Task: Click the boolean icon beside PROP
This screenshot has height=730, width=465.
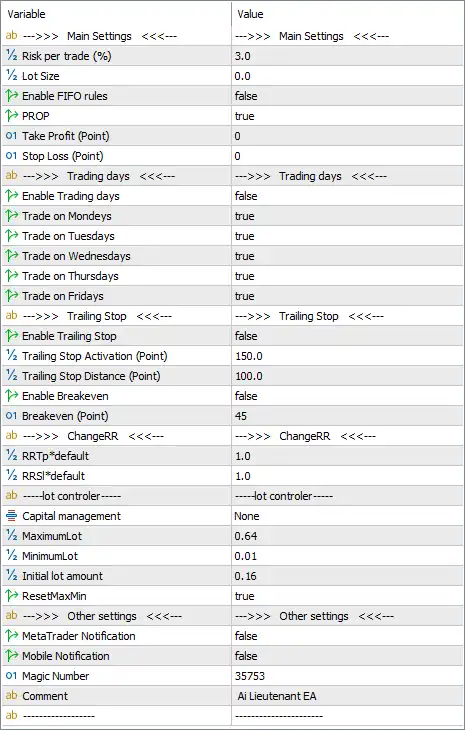Action: (x=11, y=116)
